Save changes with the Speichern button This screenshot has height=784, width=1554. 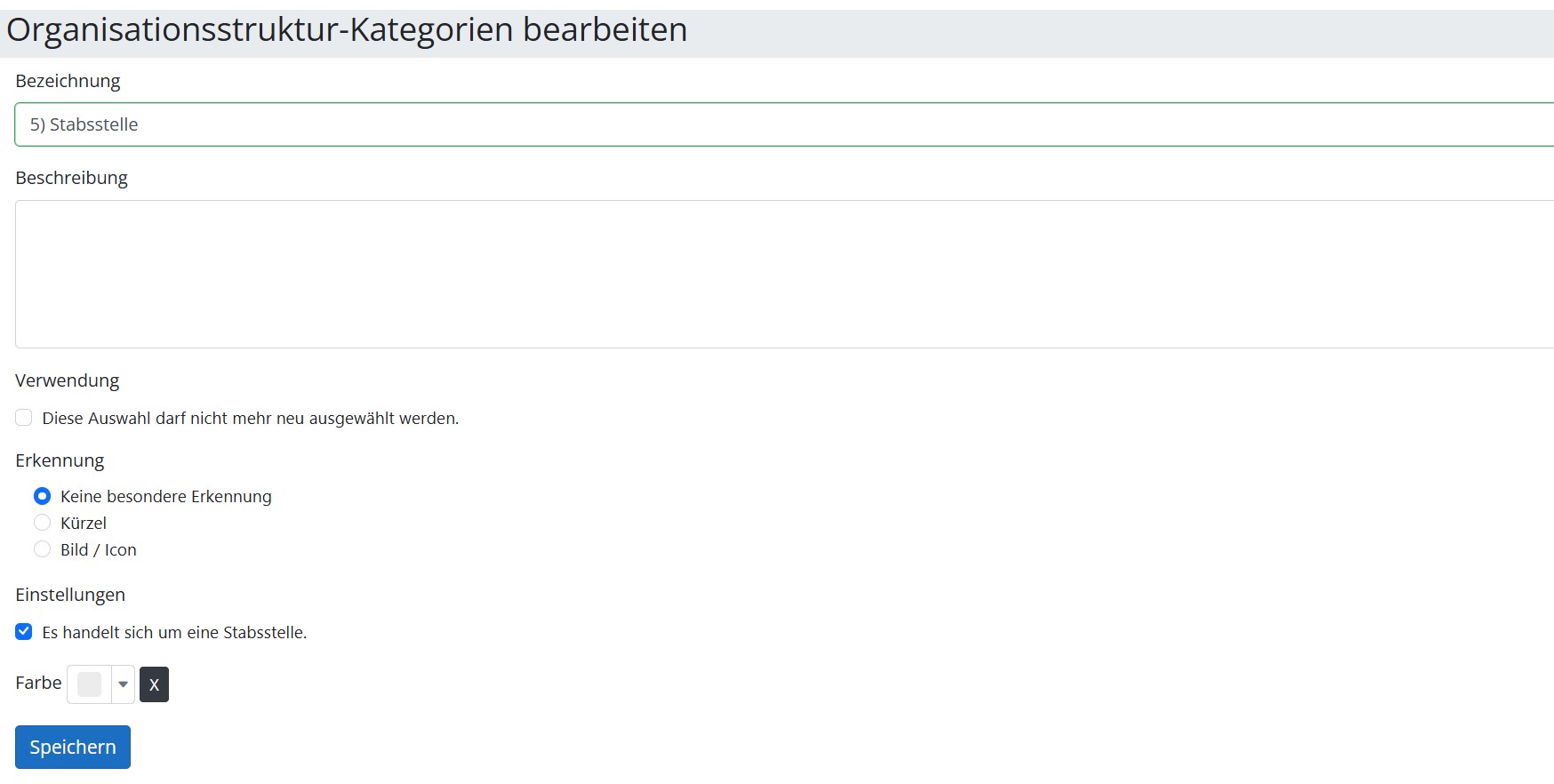pyautogui.click(x=73, y=747)
